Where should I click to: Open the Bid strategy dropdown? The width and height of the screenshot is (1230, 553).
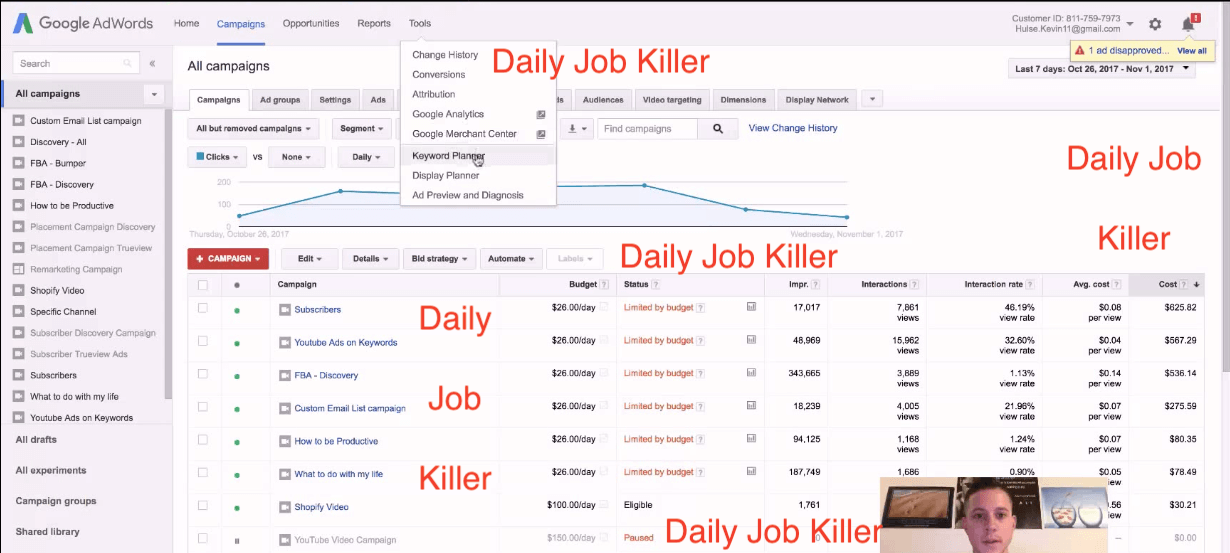(x=440, y=259)
